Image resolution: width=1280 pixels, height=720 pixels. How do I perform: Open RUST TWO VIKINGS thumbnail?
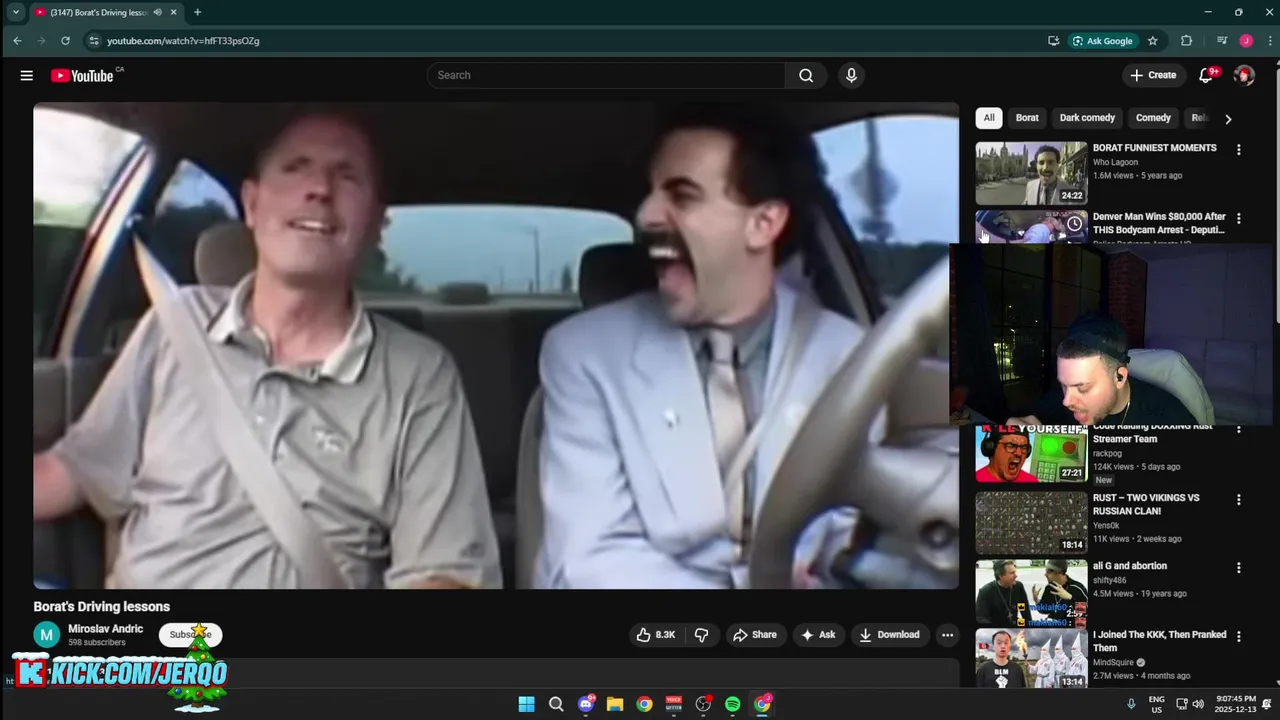[x=1031, y=522]
